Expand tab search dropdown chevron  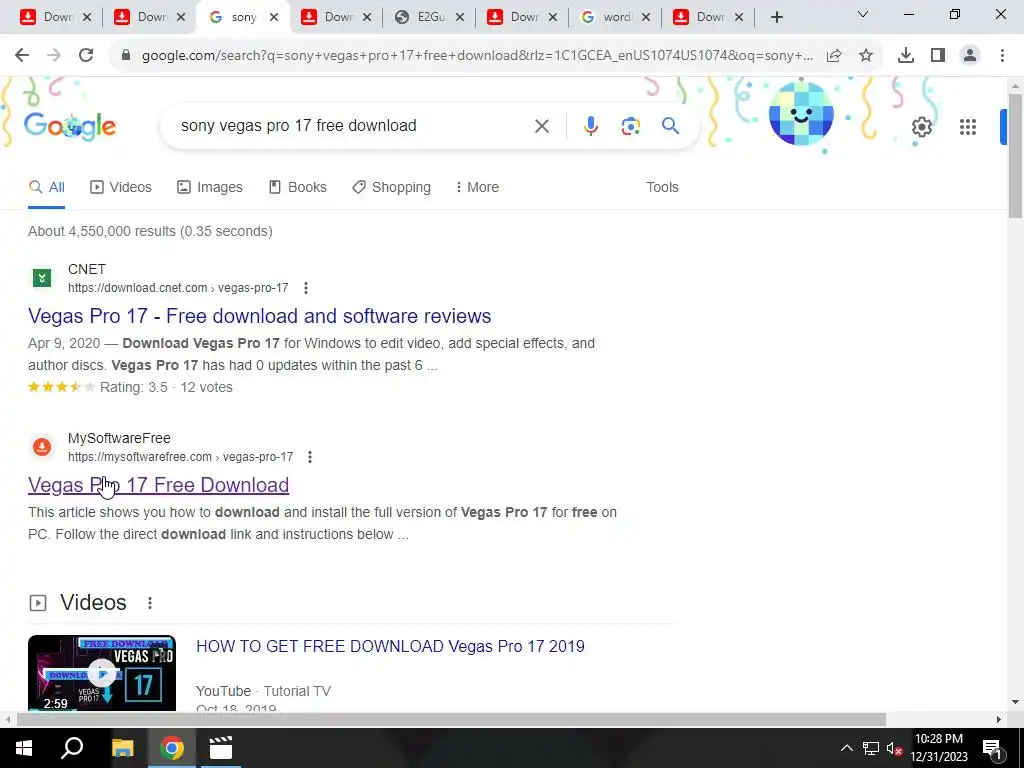(x=863, y=14)
